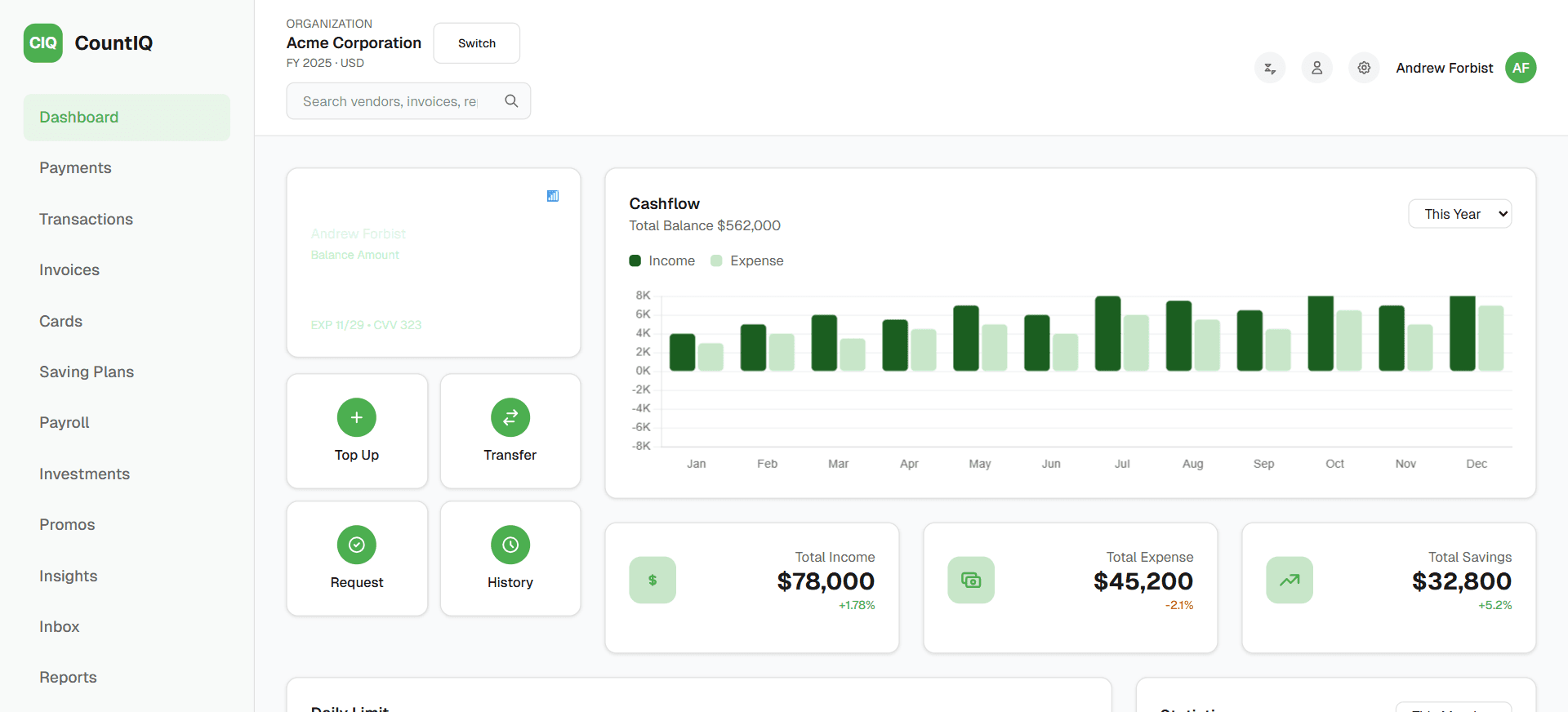Open Payroll in the sidebar
The image size is (1568, 712).
127,423
